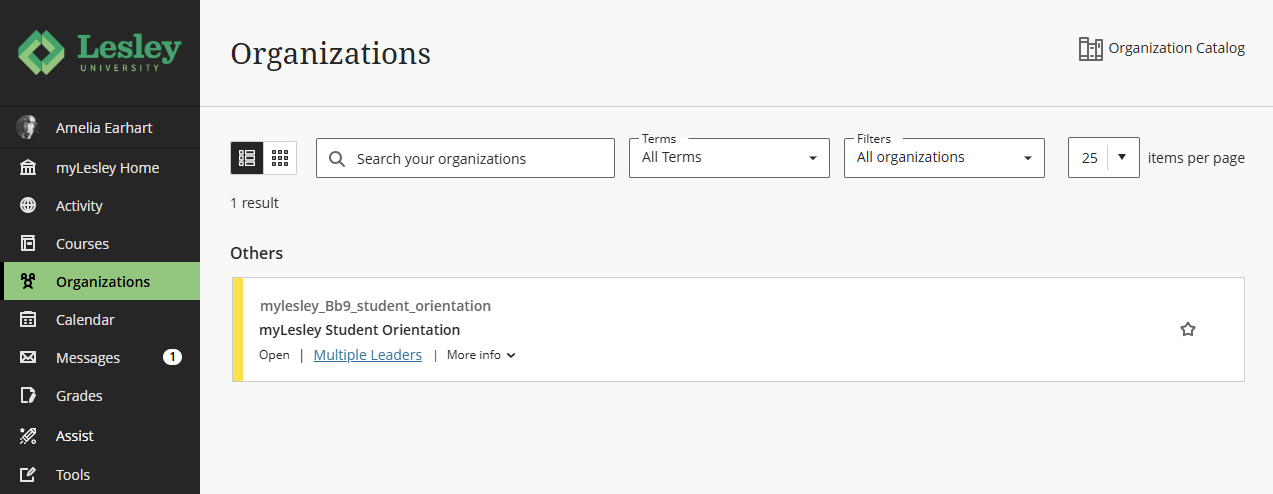Click the myLesley Home institution icon

tap(28, 168)
